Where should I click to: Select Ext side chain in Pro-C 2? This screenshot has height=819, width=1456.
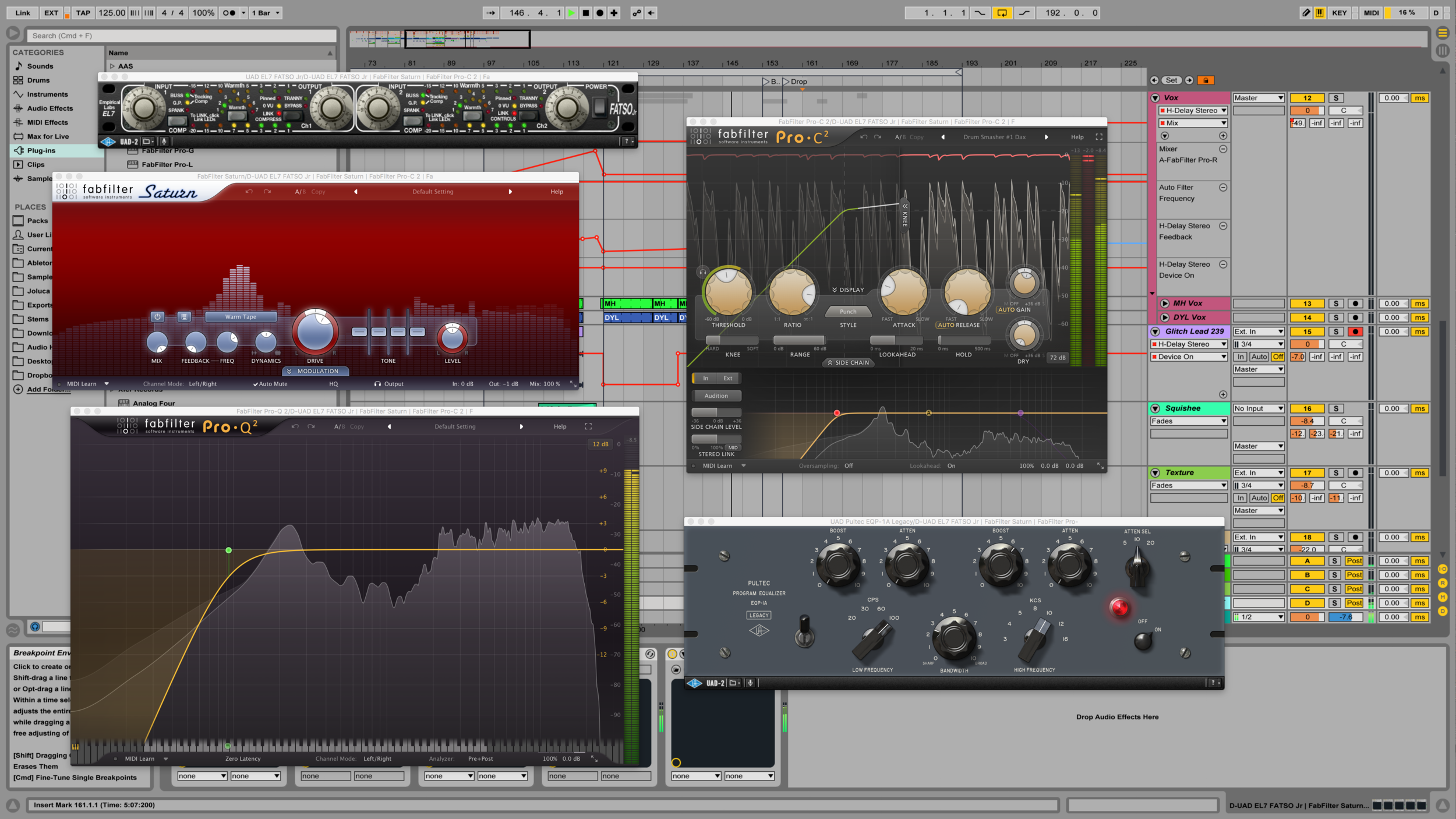pos(728,378)
